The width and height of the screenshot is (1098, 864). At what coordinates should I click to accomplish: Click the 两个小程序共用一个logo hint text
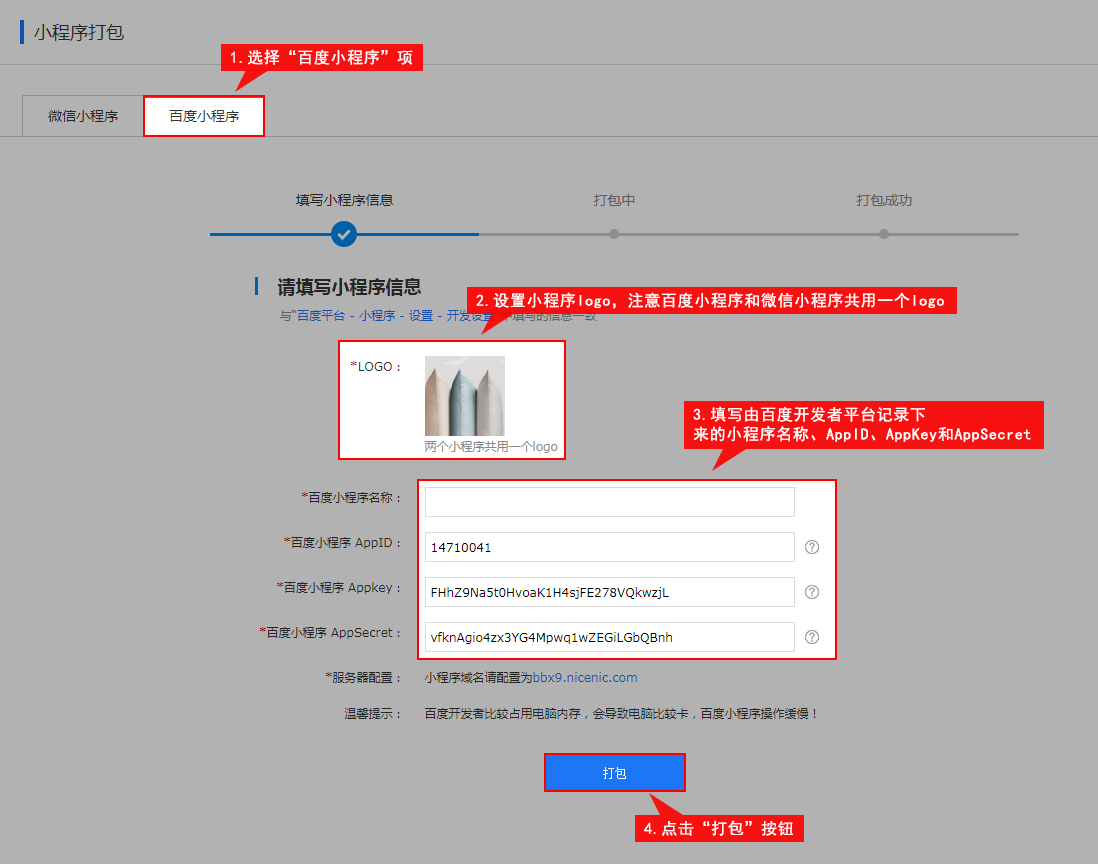click(491, 447)
